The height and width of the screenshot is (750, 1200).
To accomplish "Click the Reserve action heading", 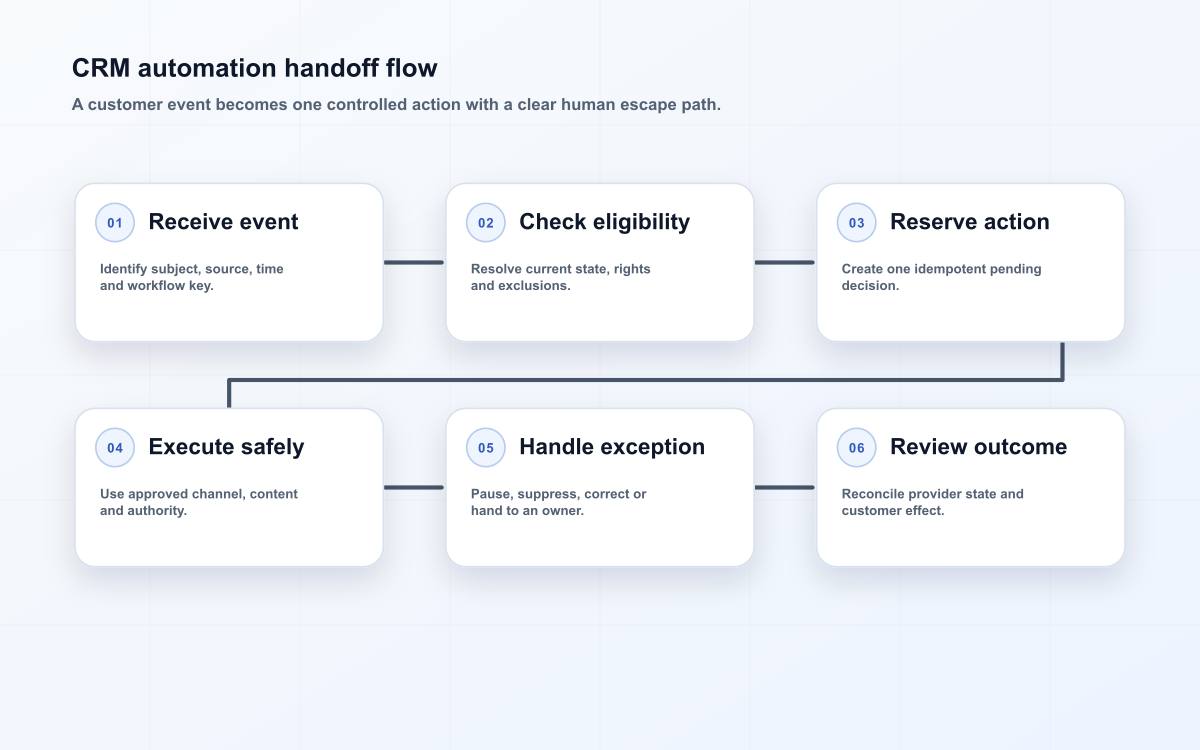I will [x=969, y=222].
